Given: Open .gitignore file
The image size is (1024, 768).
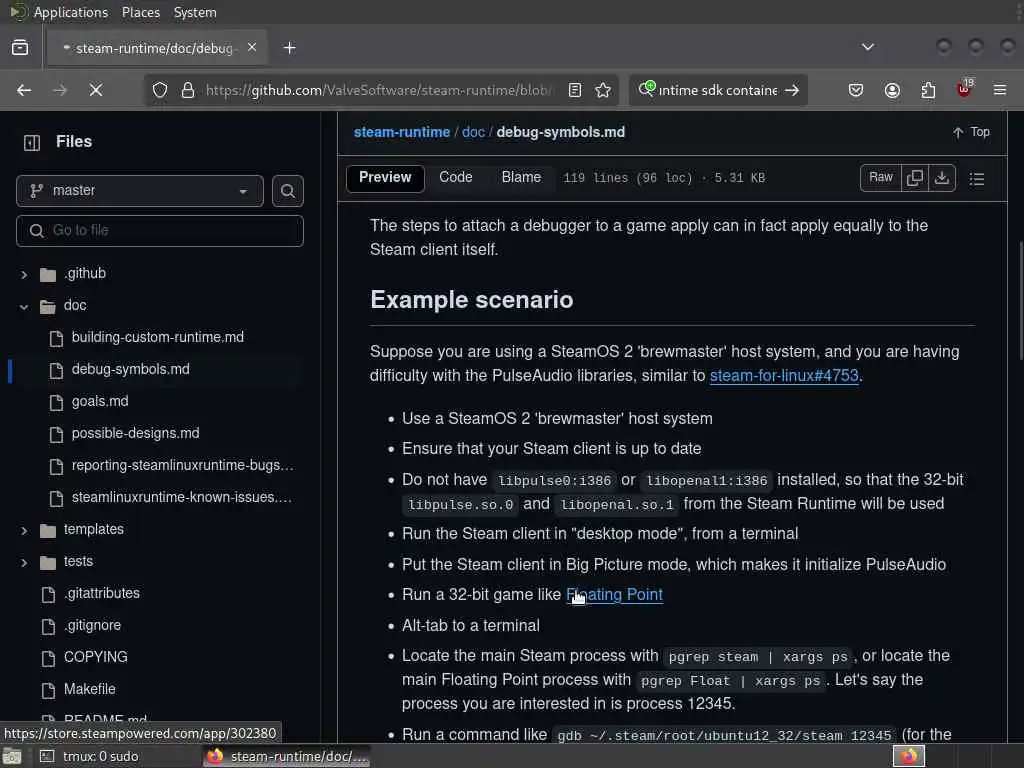Looking at the screenshot, I should click(92, 626).
